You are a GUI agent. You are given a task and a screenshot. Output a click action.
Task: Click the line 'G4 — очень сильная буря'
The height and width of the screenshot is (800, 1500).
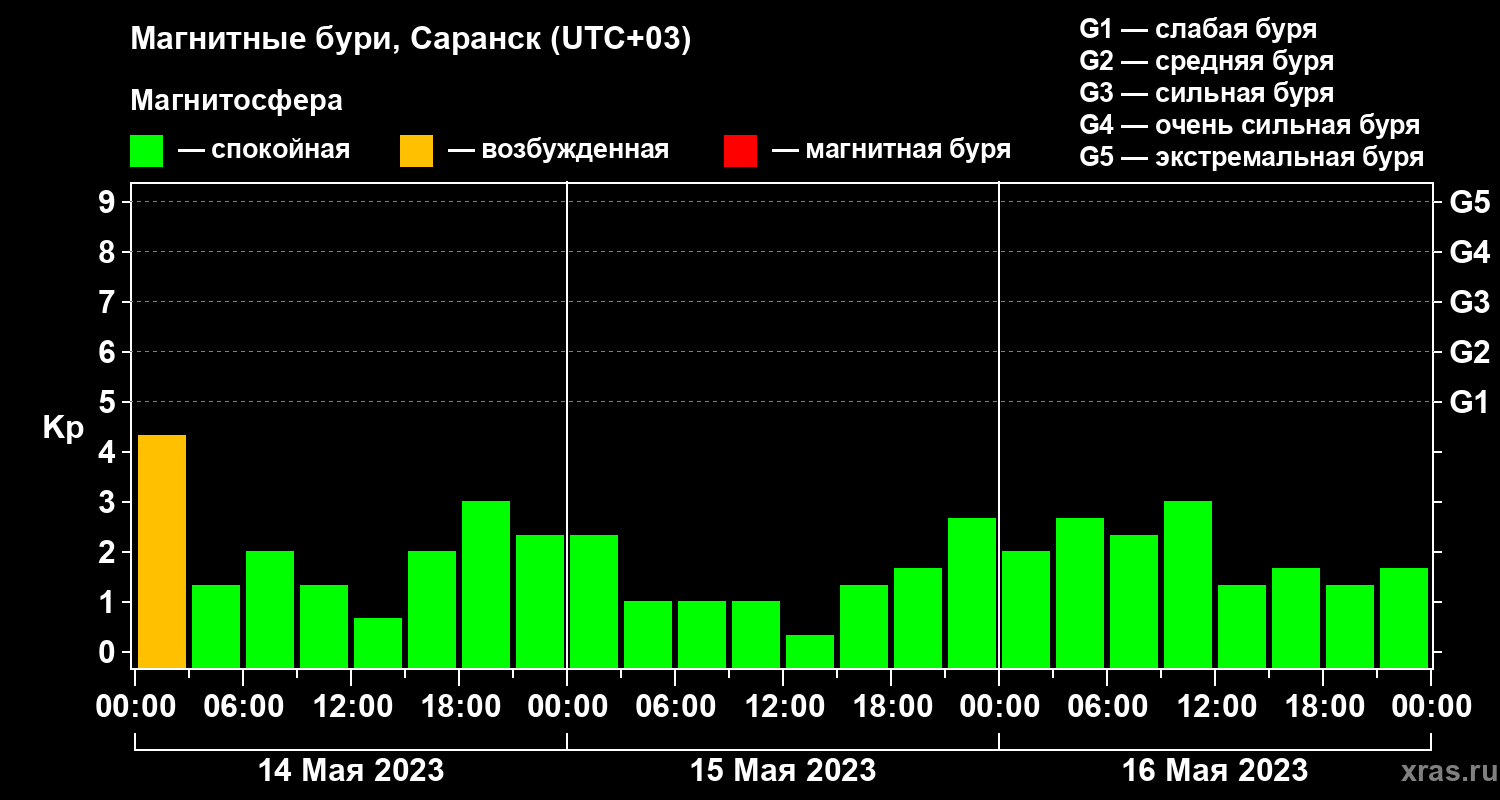pyautogui.click(x=1249, y=125)
